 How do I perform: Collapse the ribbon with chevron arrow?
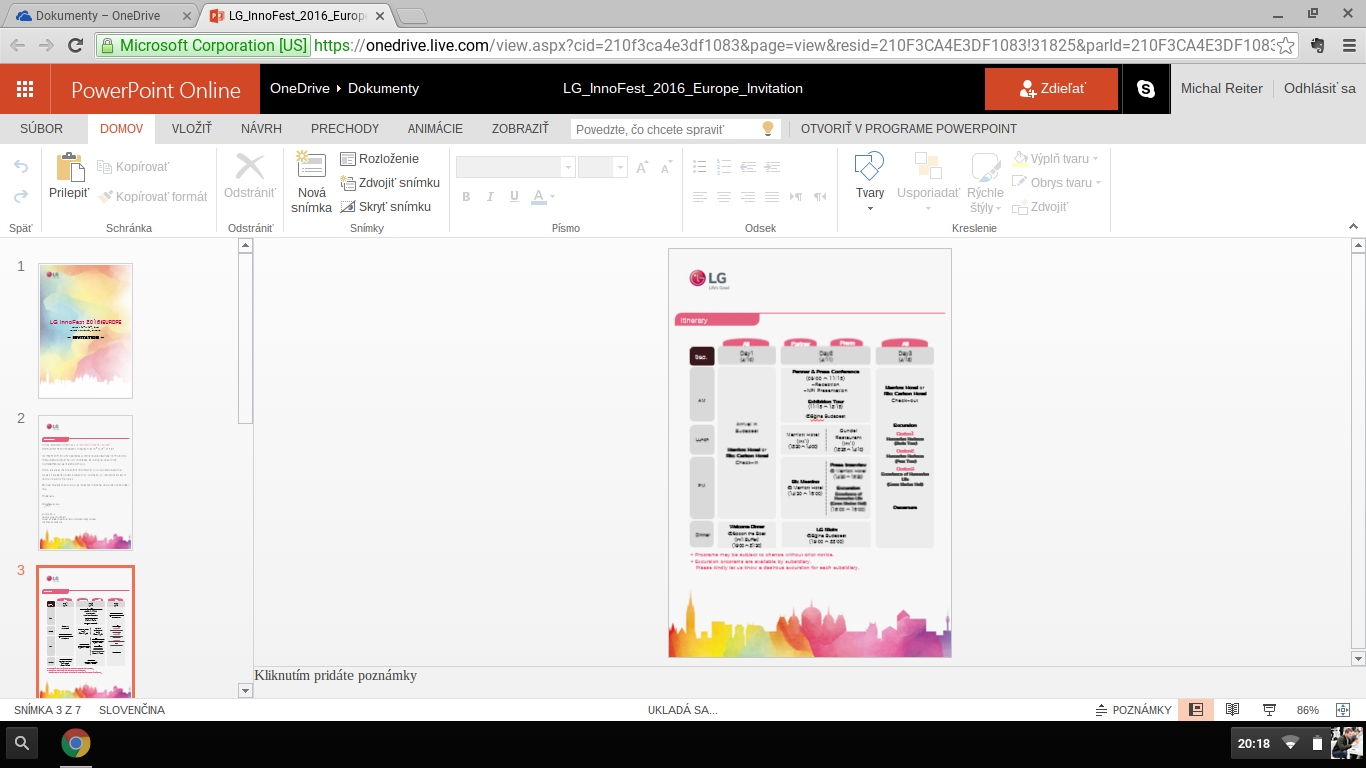tap(1354, 227)
